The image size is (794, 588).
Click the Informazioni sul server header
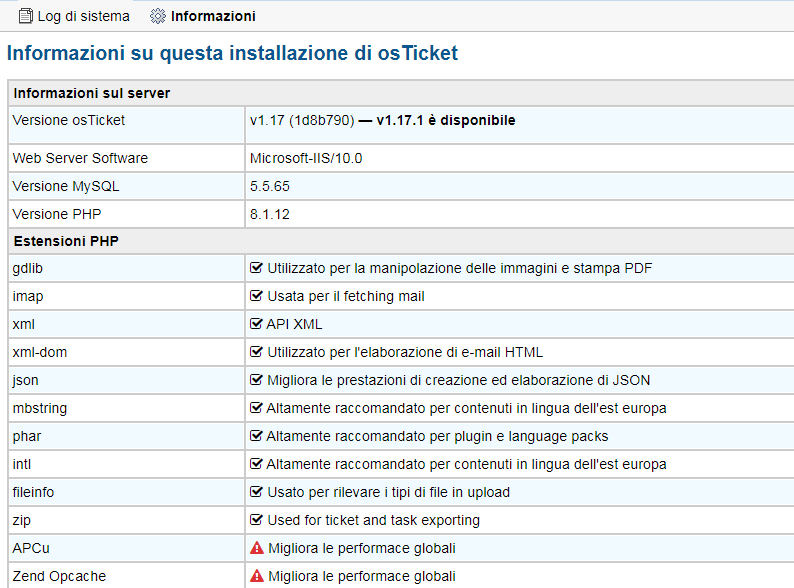[91, 93]
